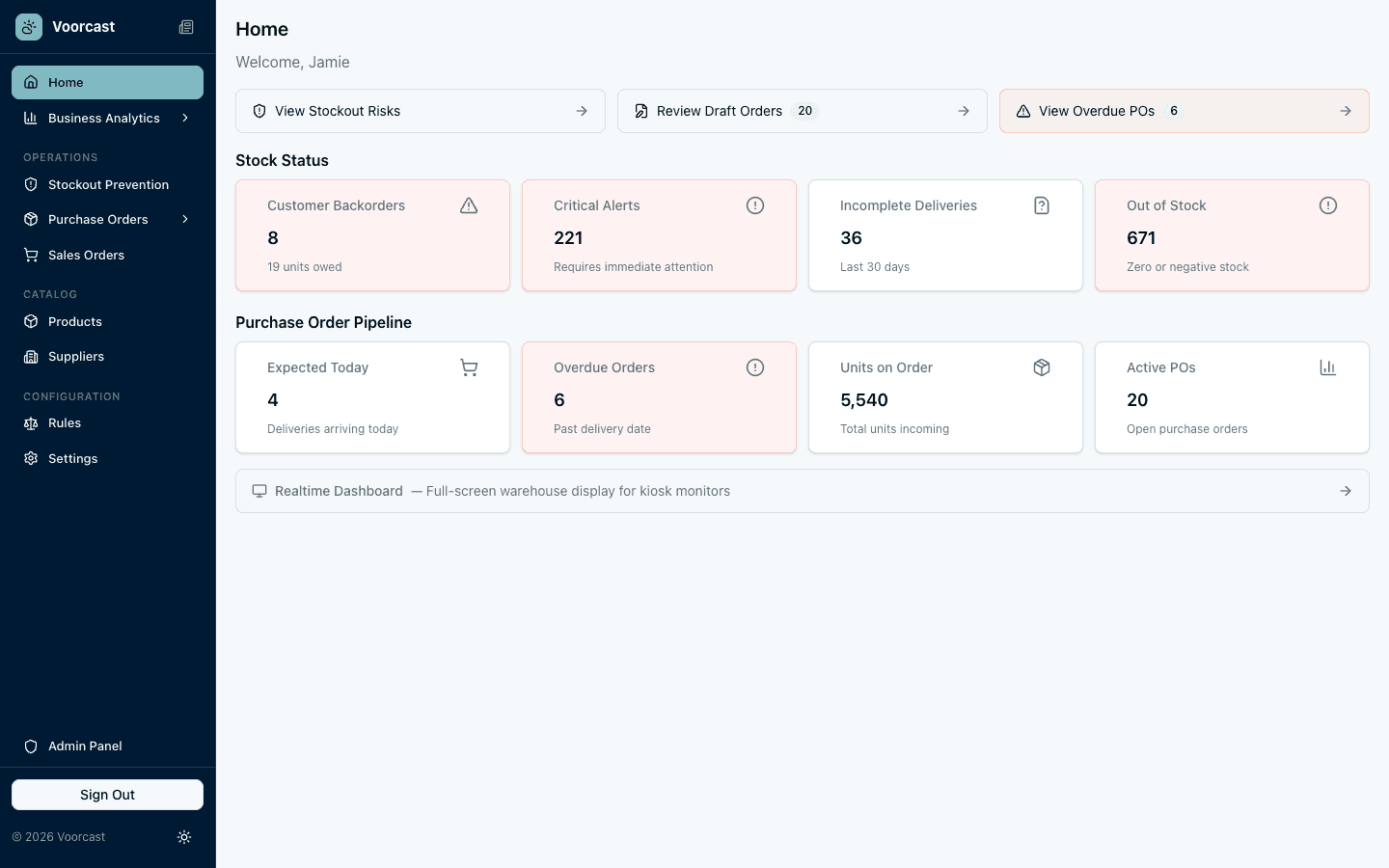Open the Realtime Dashboard via its arrow
The width and height of the screenshot is (1389, 868).
[1346, 490]
